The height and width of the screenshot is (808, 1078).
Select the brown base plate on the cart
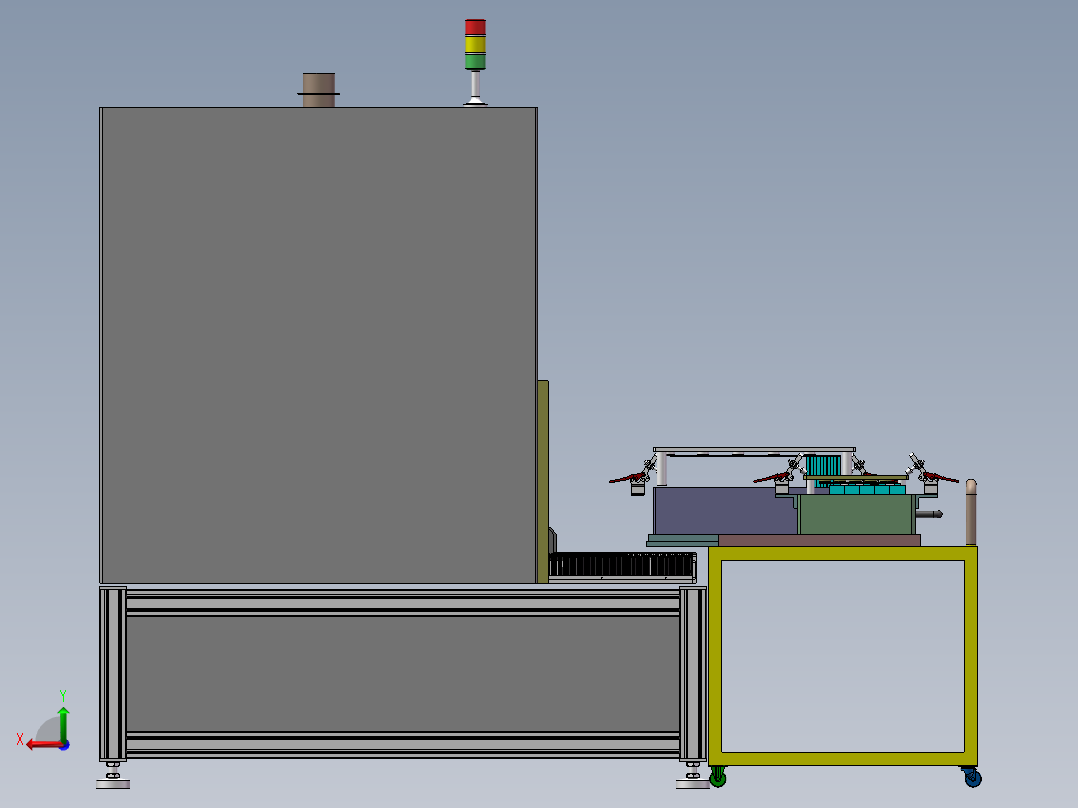tap(819, 541)
